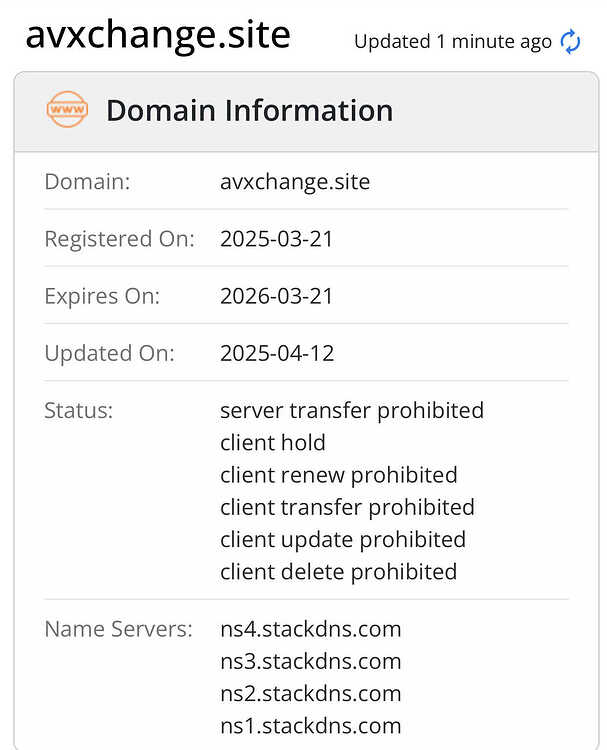Click the orange www globe icon

(x=67, y=110)
